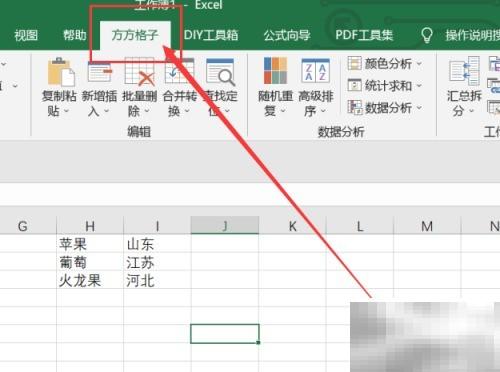
Task: Open the PDF工具集 tab
Action: point(364,35)
